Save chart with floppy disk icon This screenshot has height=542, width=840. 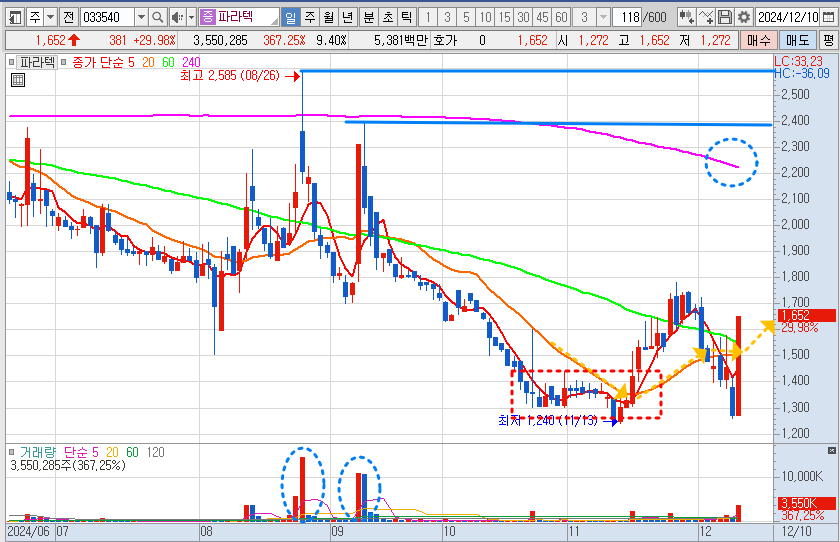coord(725,18)
